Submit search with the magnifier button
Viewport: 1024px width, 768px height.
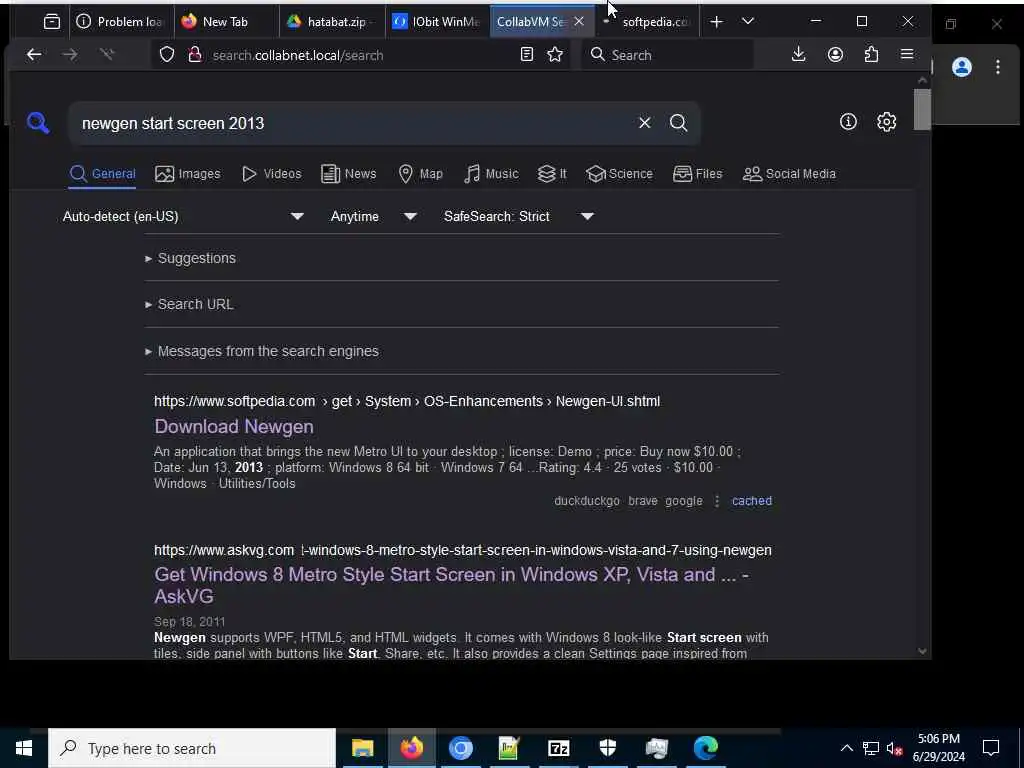(679, 123)
